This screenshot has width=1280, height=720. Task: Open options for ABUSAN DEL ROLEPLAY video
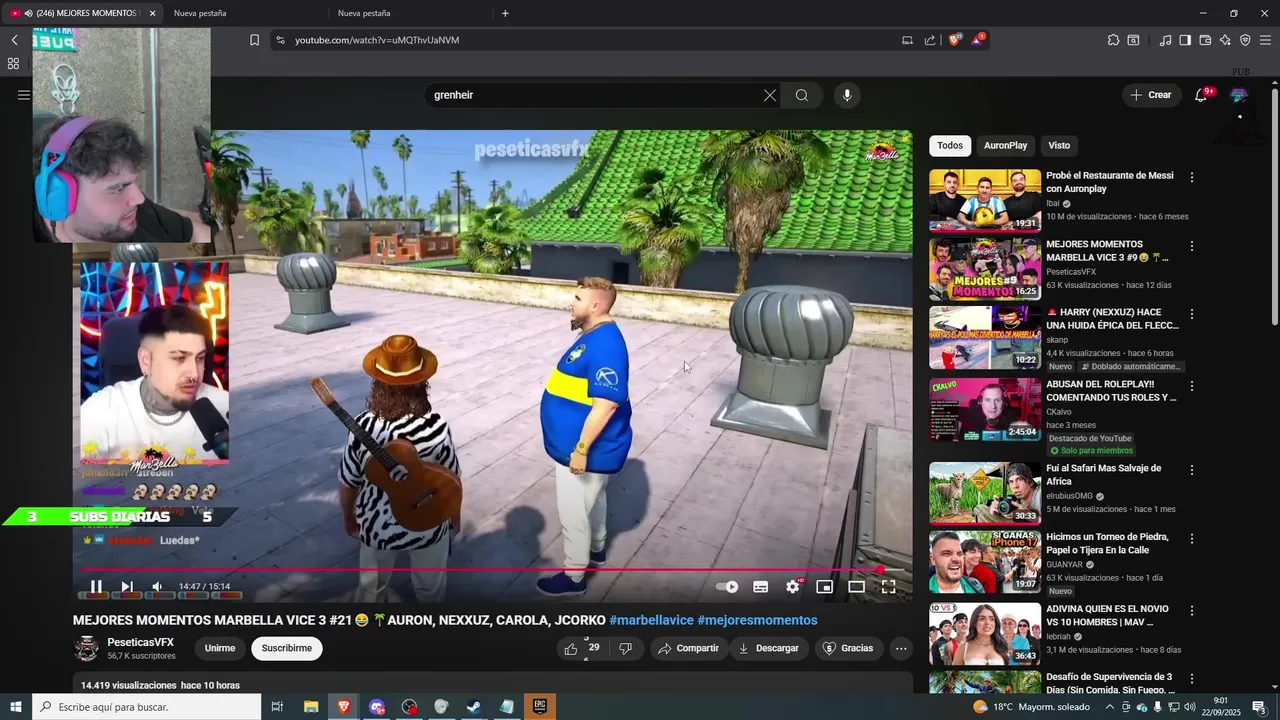(x=1191, y=385)
